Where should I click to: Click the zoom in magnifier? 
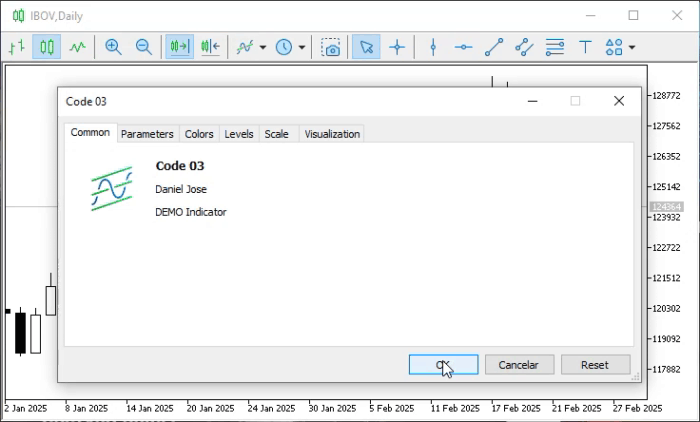(113, 47)
